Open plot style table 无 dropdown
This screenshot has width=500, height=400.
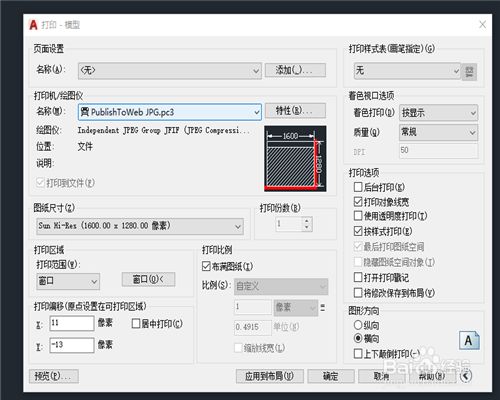click(x=407, y=71)
